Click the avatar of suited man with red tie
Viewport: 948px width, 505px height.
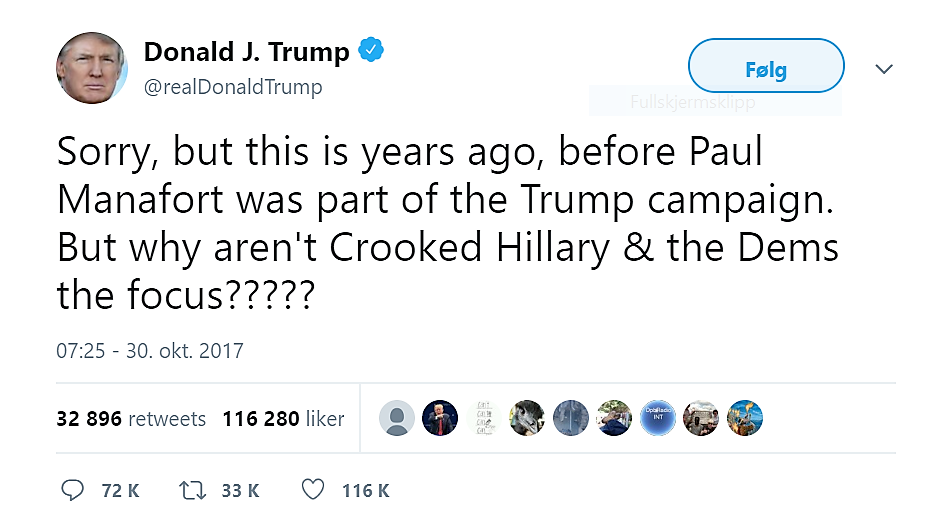(440, 418)
